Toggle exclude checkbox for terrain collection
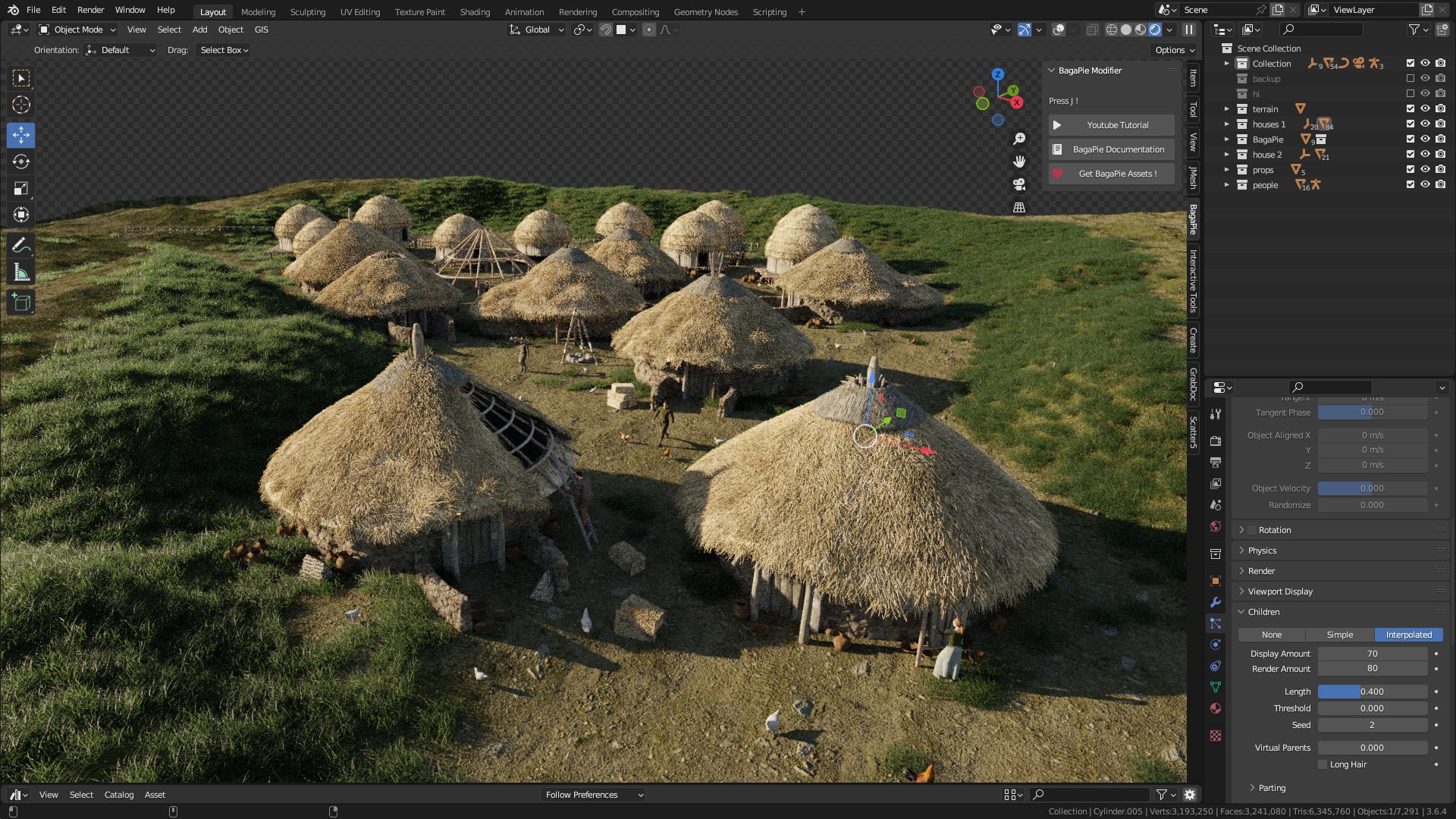1456x819 pixels. pyautogui.click(x=1410, y=108)
